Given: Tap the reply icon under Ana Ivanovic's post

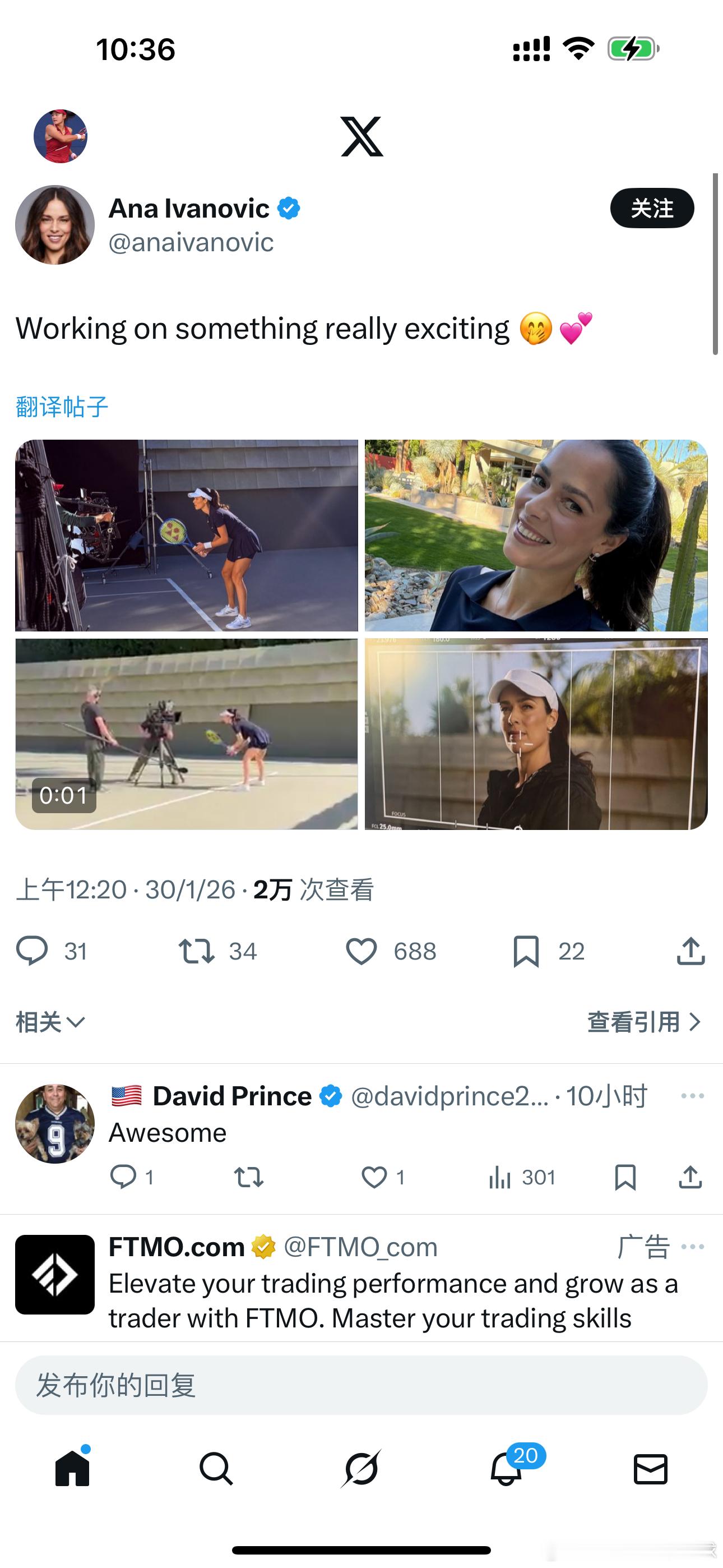Looking at the screenshot, I should click(x=31, y=951).
